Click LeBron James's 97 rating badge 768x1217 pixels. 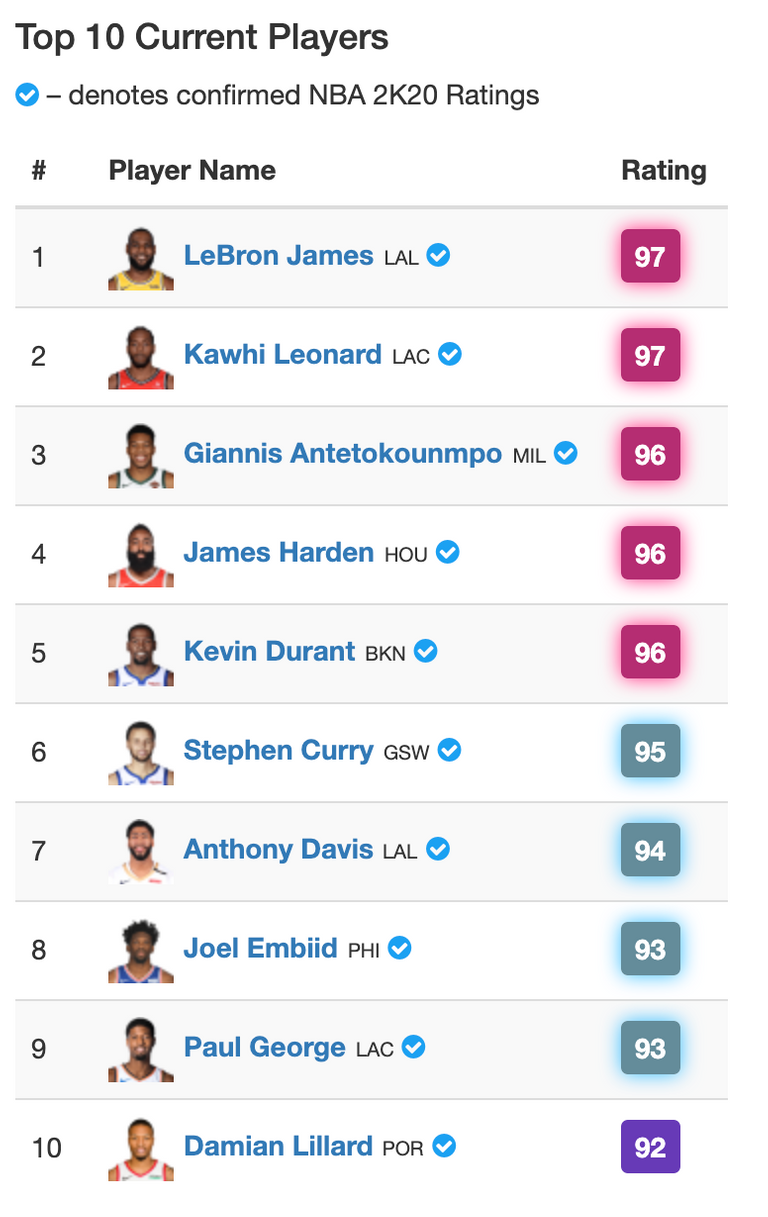(x=650, y=257)
